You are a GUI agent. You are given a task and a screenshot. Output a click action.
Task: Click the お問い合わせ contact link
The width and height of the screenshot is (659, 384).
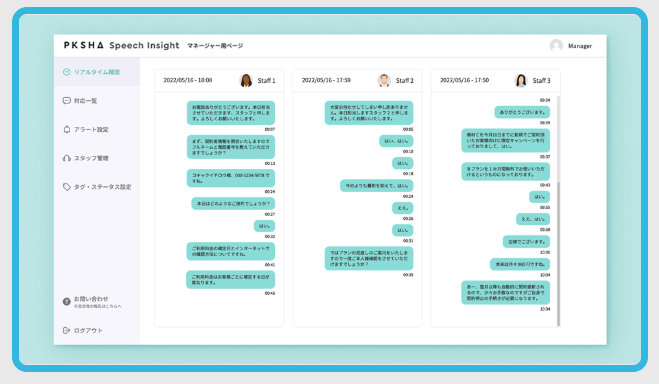[91, 299]
